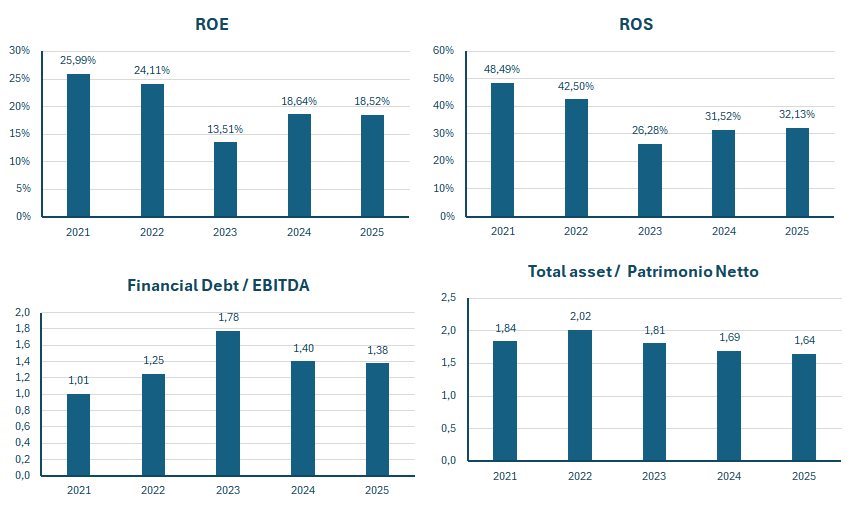The image size is (857, 520).
Task: Select the Debt/EBITDA 2024 bar labeled 1,40
Action: coord(303,418)
